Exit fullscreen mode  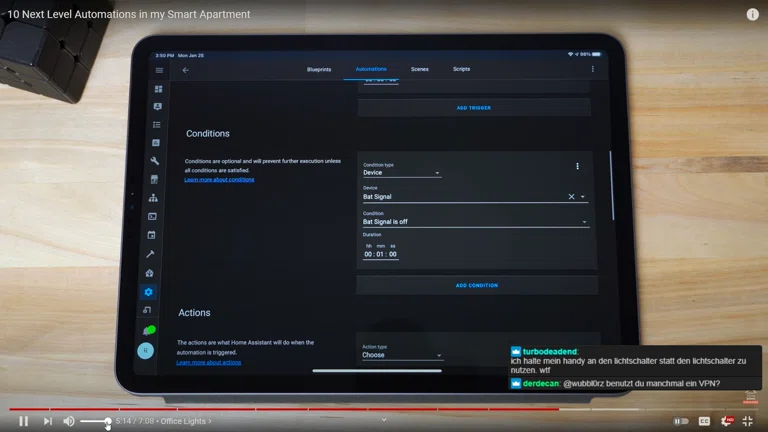coord(748,421)
